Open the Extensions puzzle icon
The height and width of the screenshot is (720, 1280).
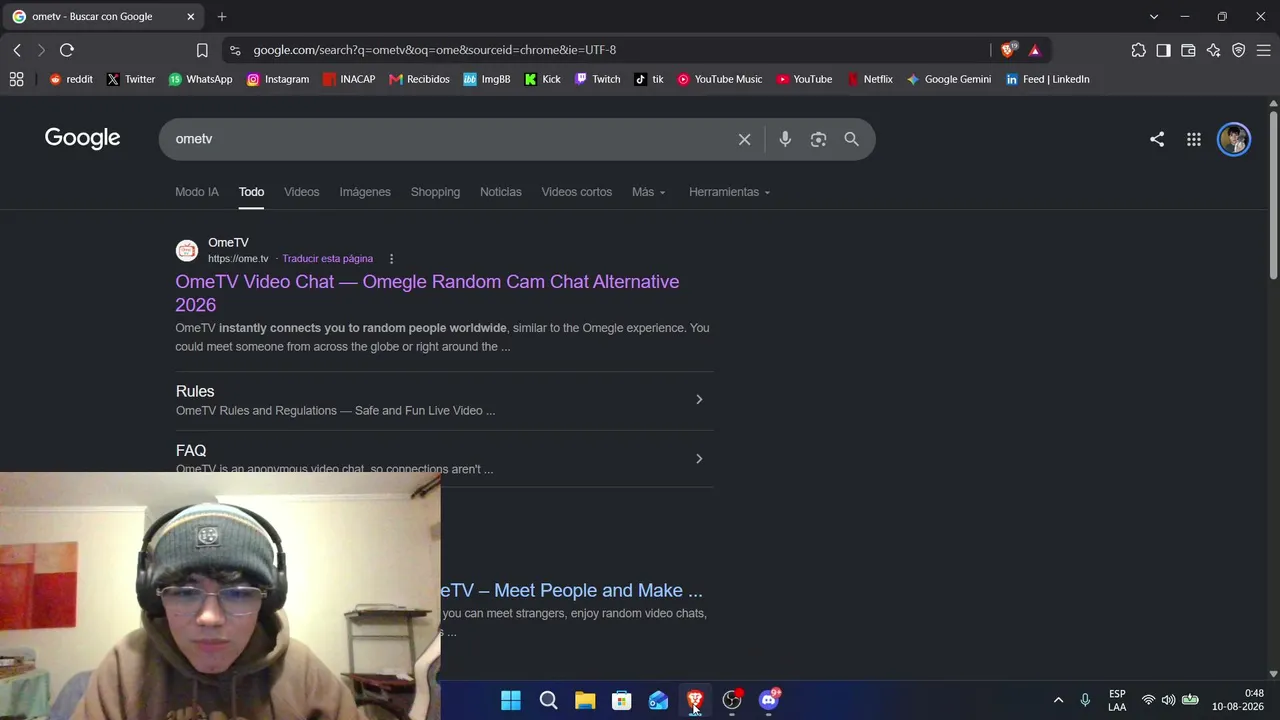1138,50
